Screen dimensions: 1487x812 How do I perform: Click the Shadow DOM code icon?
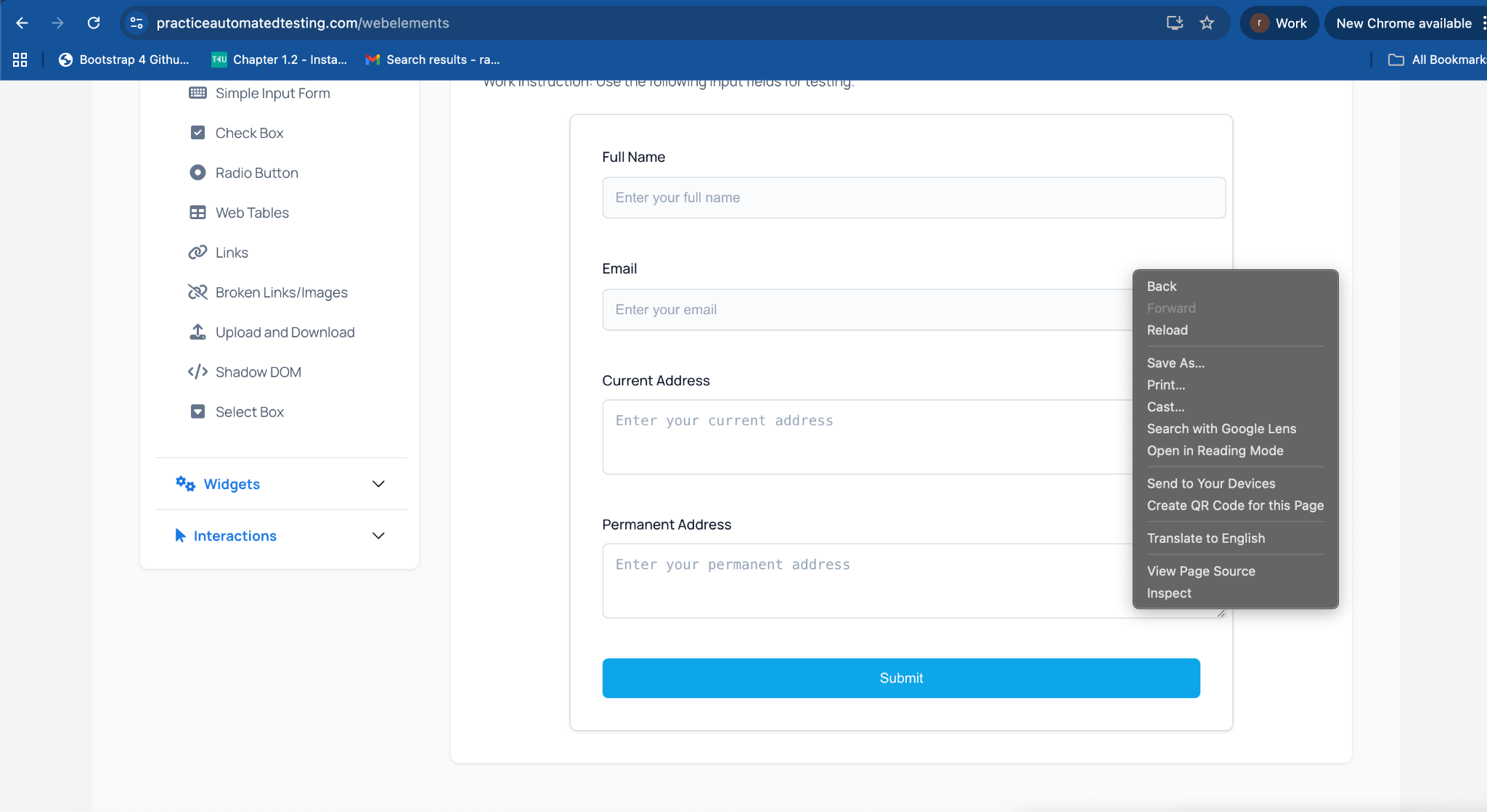[x=197, y=372]
